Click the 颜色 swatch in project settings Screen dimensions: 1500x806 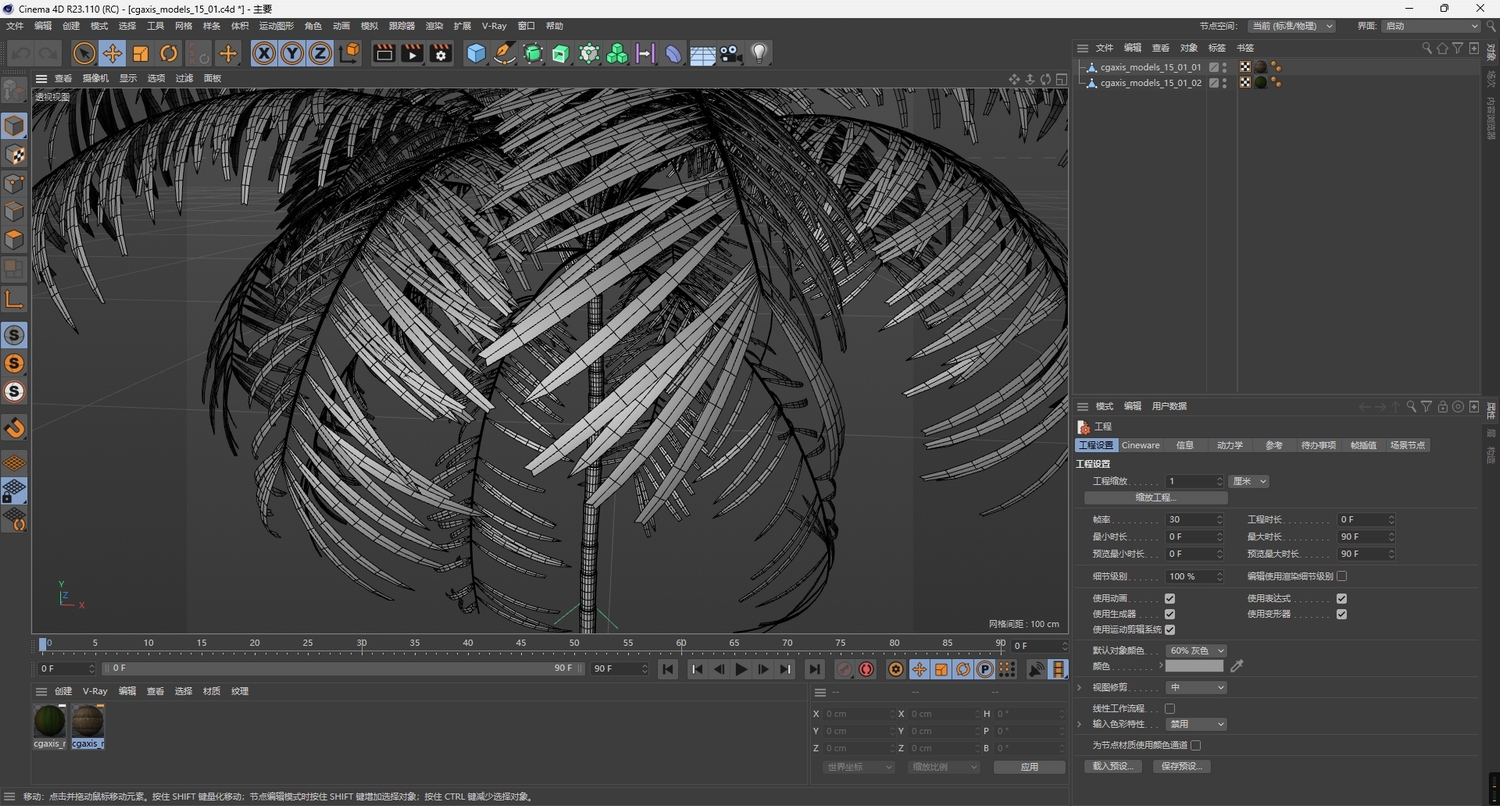(x=1194, y=666)
